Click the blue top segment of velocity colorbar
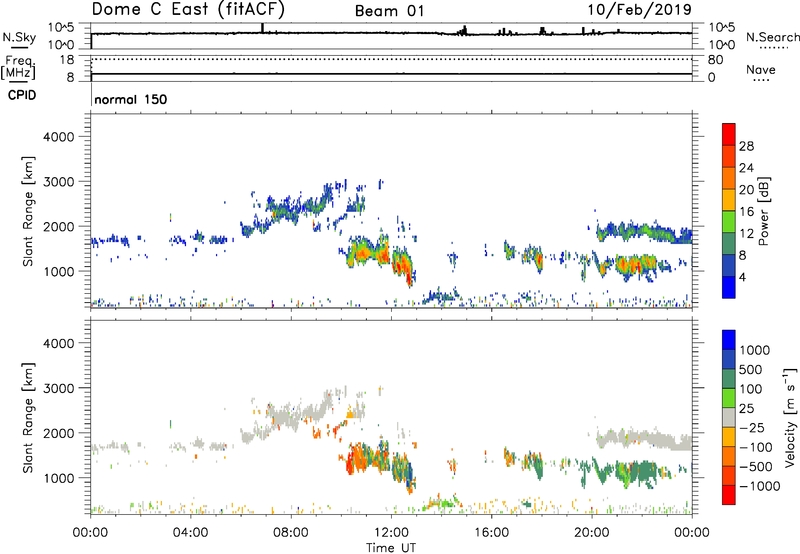Image resolution: width=800 pixels, height=554 pixels. click(x=729, y=340)
